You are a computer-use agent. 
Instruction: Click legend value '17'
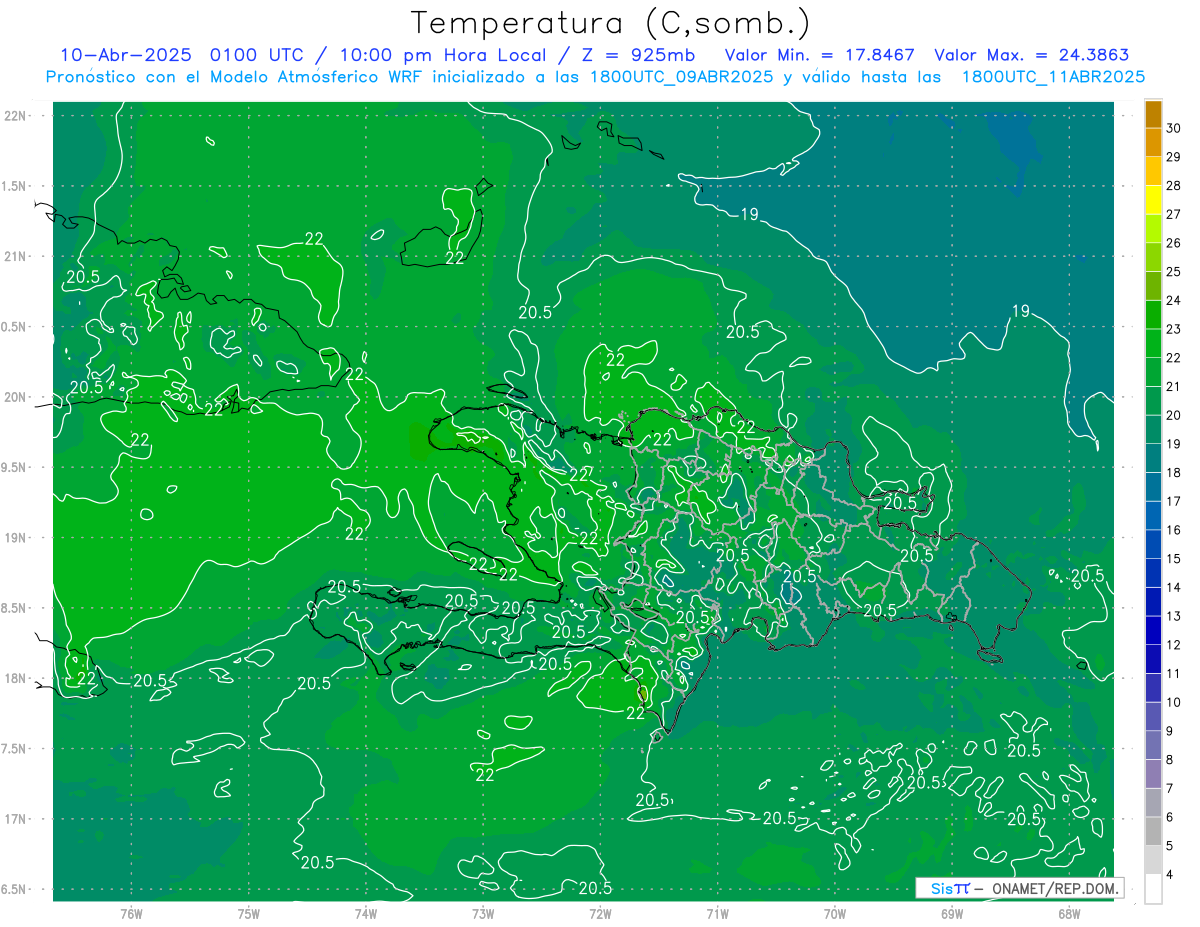[x=1174, y=502]
